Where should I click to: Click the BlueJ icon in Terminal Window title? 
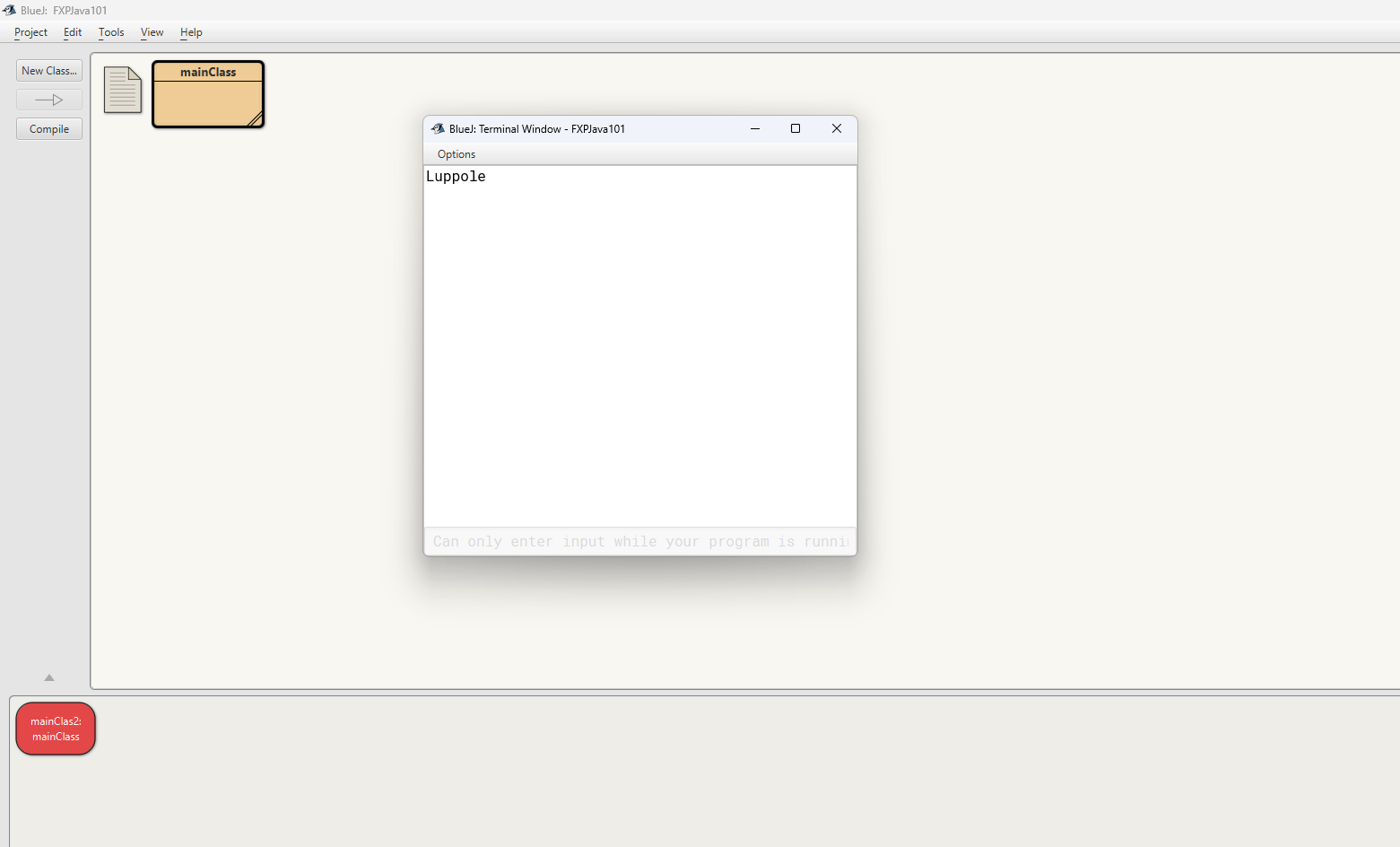pos(438,128)
